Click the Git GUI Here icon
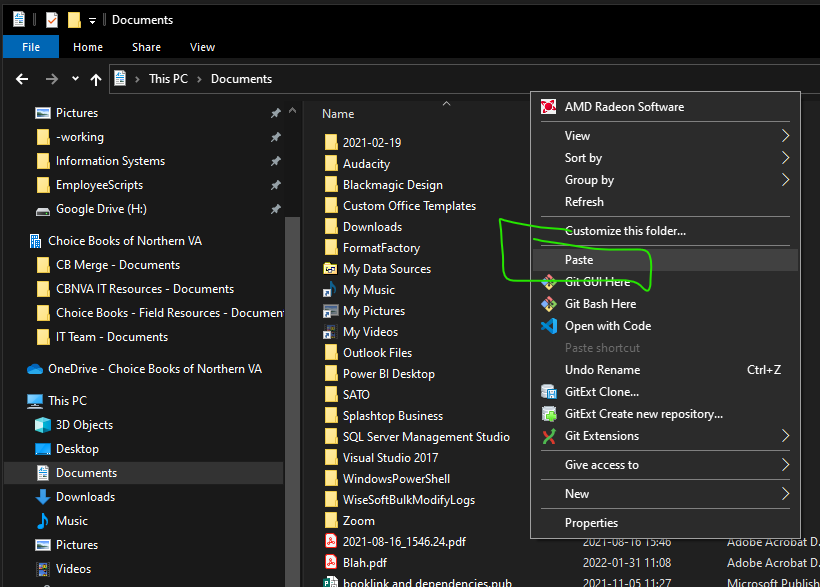 click(549, 282)
